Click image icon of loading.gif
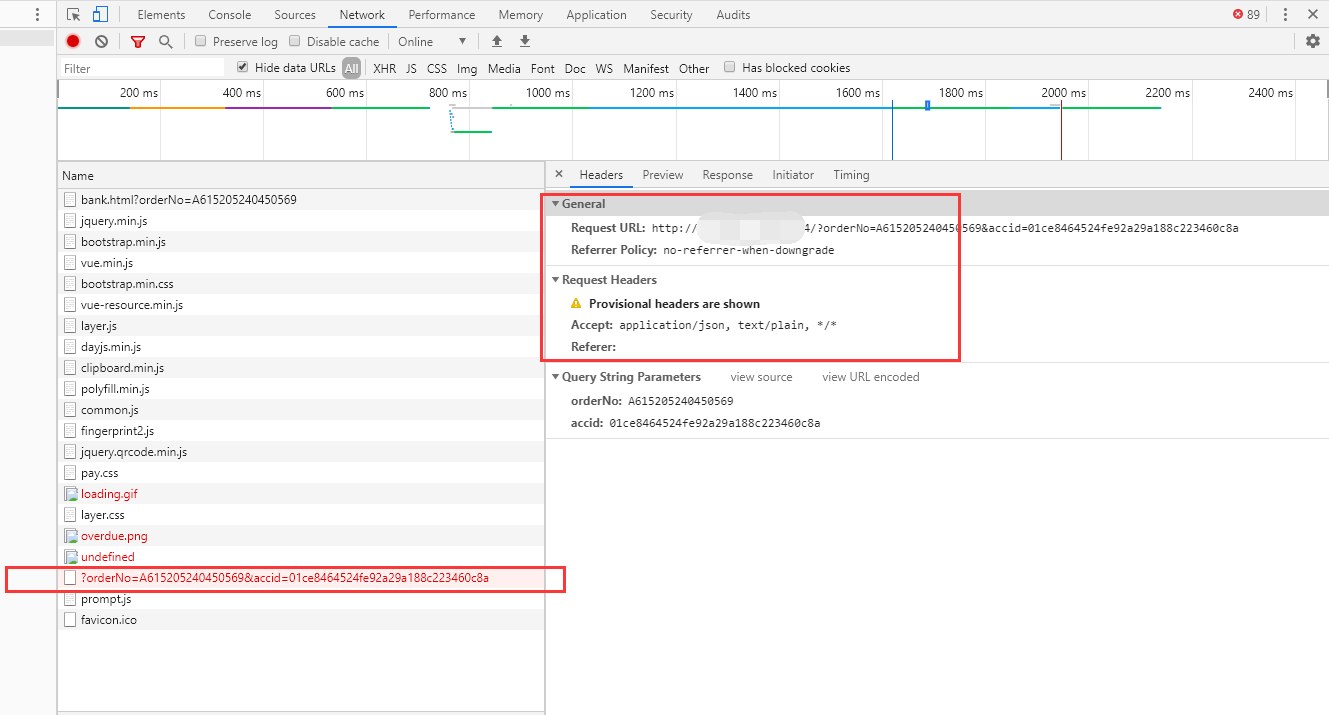 (x=70, y=494)
